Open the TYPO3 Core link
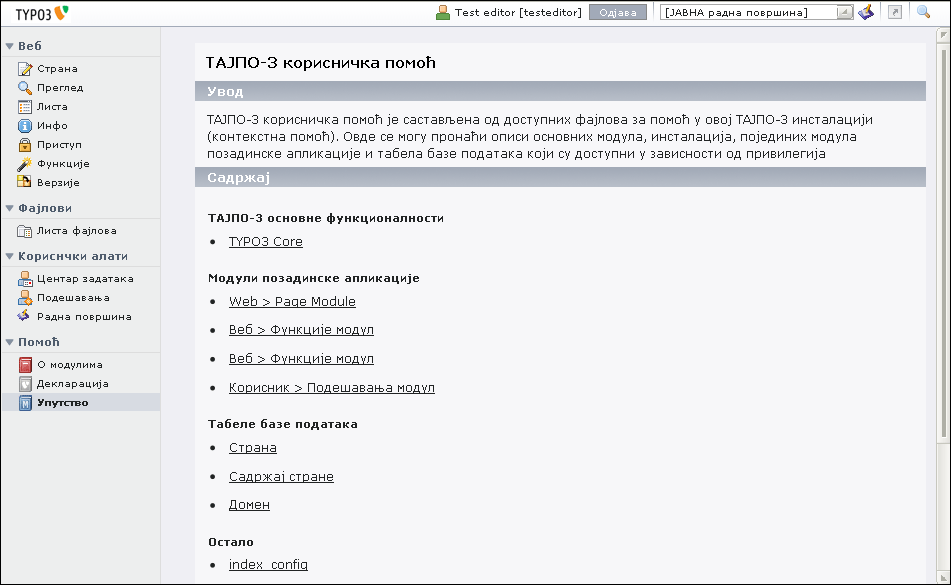 266,241
